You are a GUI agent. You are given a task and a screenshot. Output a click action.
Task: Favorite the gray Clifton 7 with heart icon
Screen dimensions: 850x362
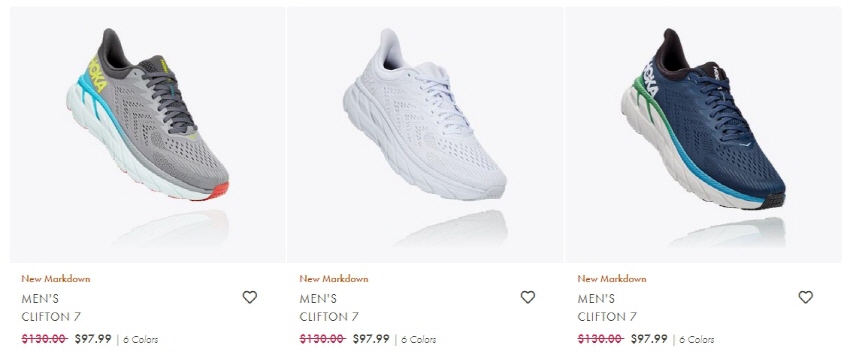[249, 297]
